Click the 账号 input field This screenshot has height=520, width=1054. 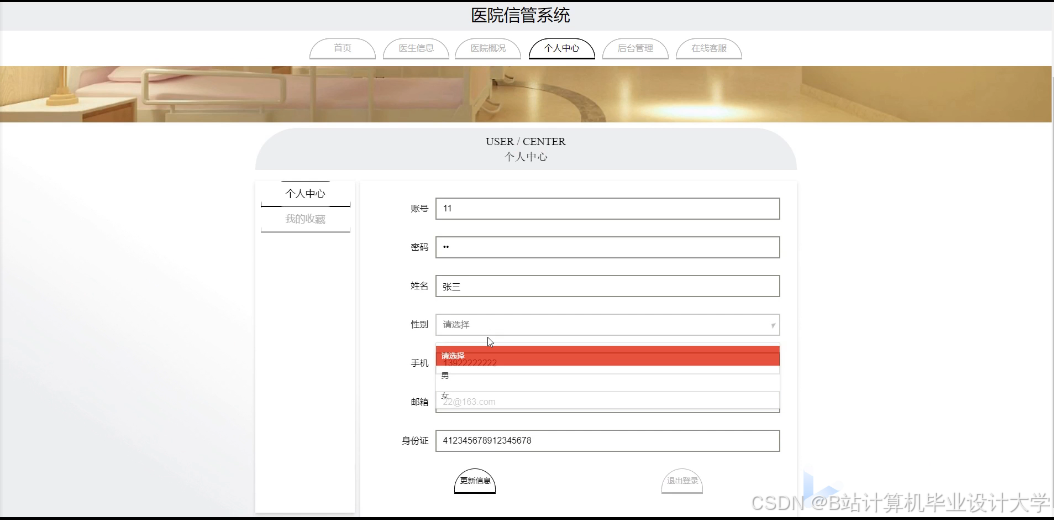(x=608, y=208)
